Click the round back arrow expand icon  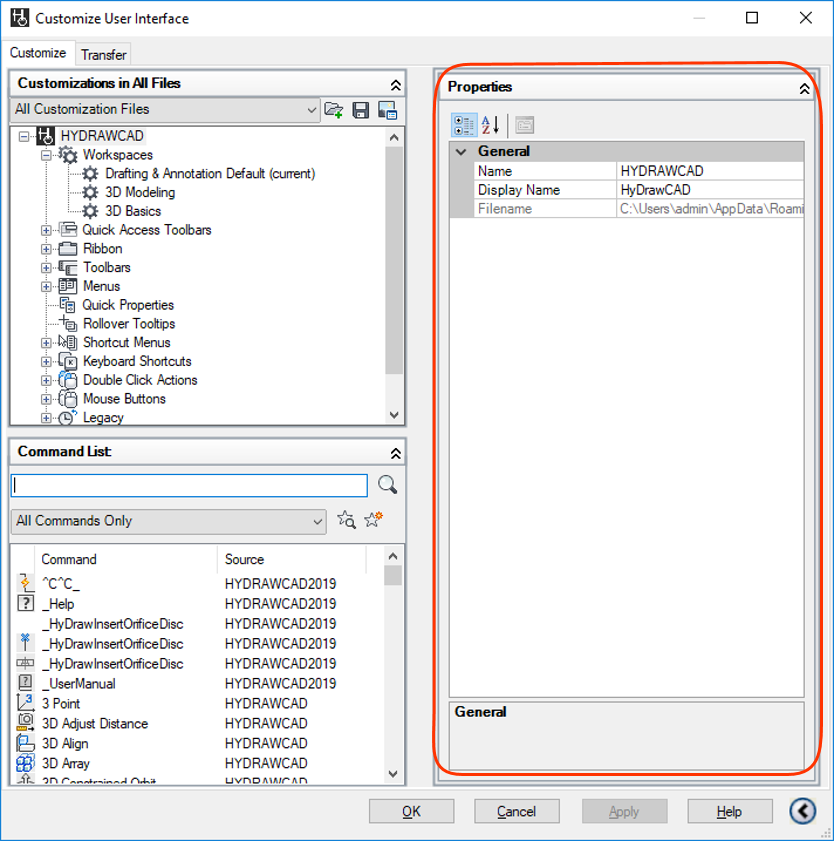[x=803, y=810]
